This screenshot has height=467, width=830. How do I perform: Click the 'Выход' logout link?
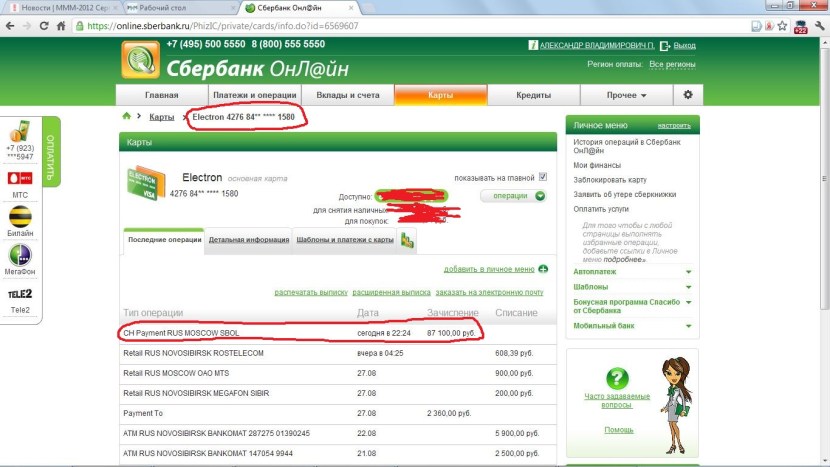coord(684,46)
